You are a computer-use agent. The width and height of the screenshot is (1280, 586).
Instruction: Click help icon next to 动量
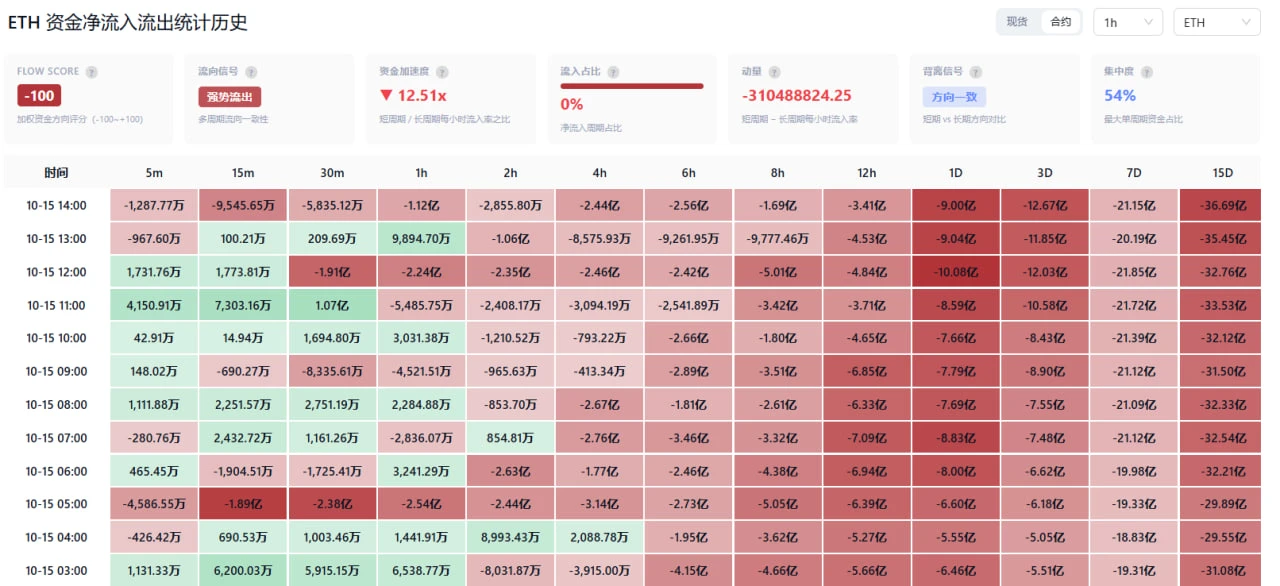click(775, 72)
